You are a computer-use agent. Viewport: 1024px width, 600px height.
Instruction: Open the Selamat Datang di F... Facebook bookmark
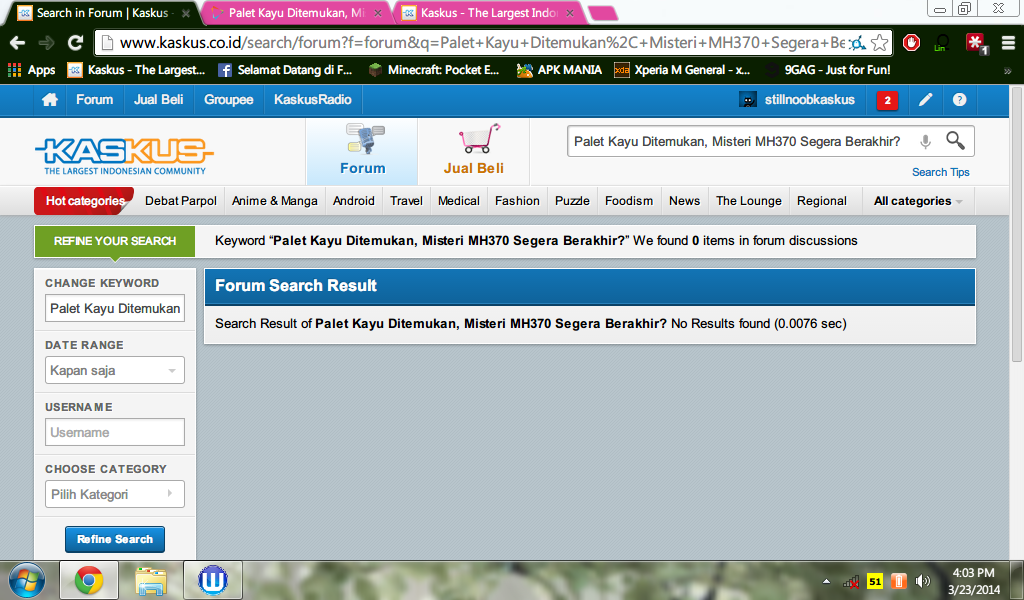(285, 70)
